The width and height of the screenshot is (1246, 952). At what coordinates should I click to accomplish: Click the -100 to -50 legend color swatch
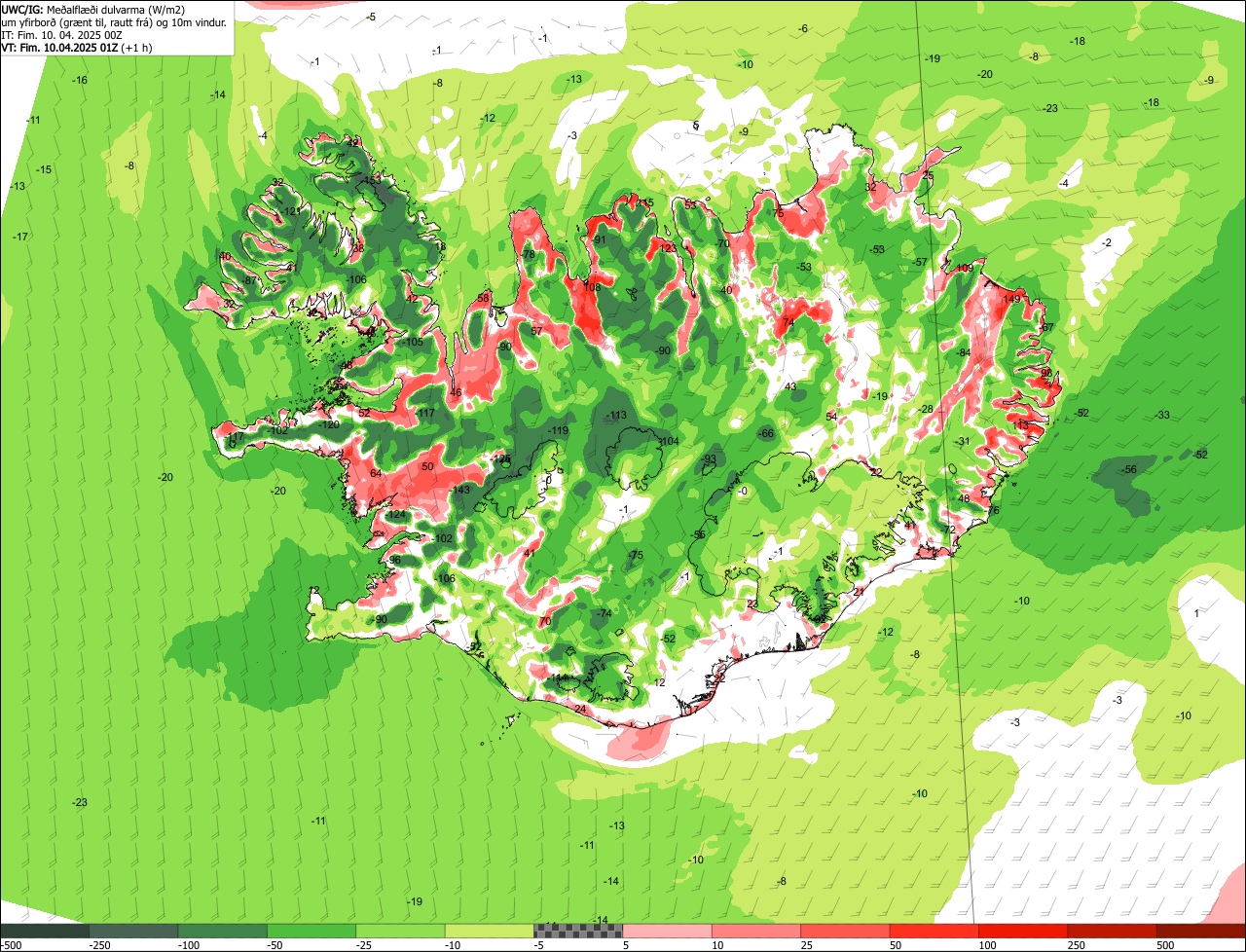coord(223,931)
